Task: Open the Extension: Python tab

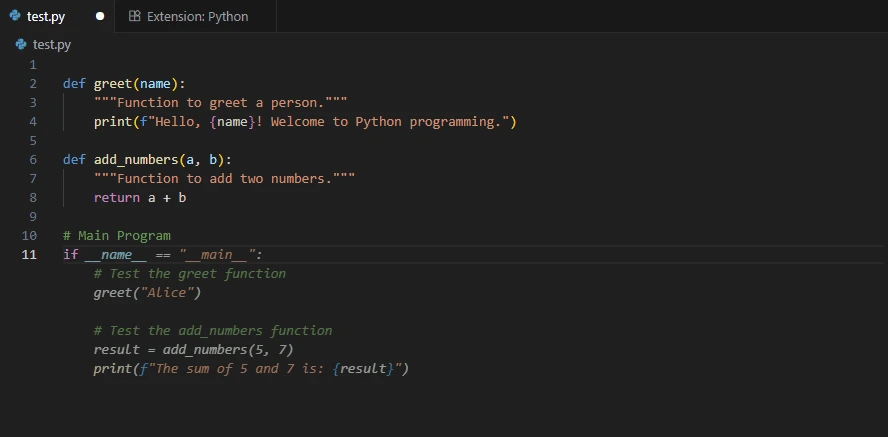Action: click(x=195, y=16)
